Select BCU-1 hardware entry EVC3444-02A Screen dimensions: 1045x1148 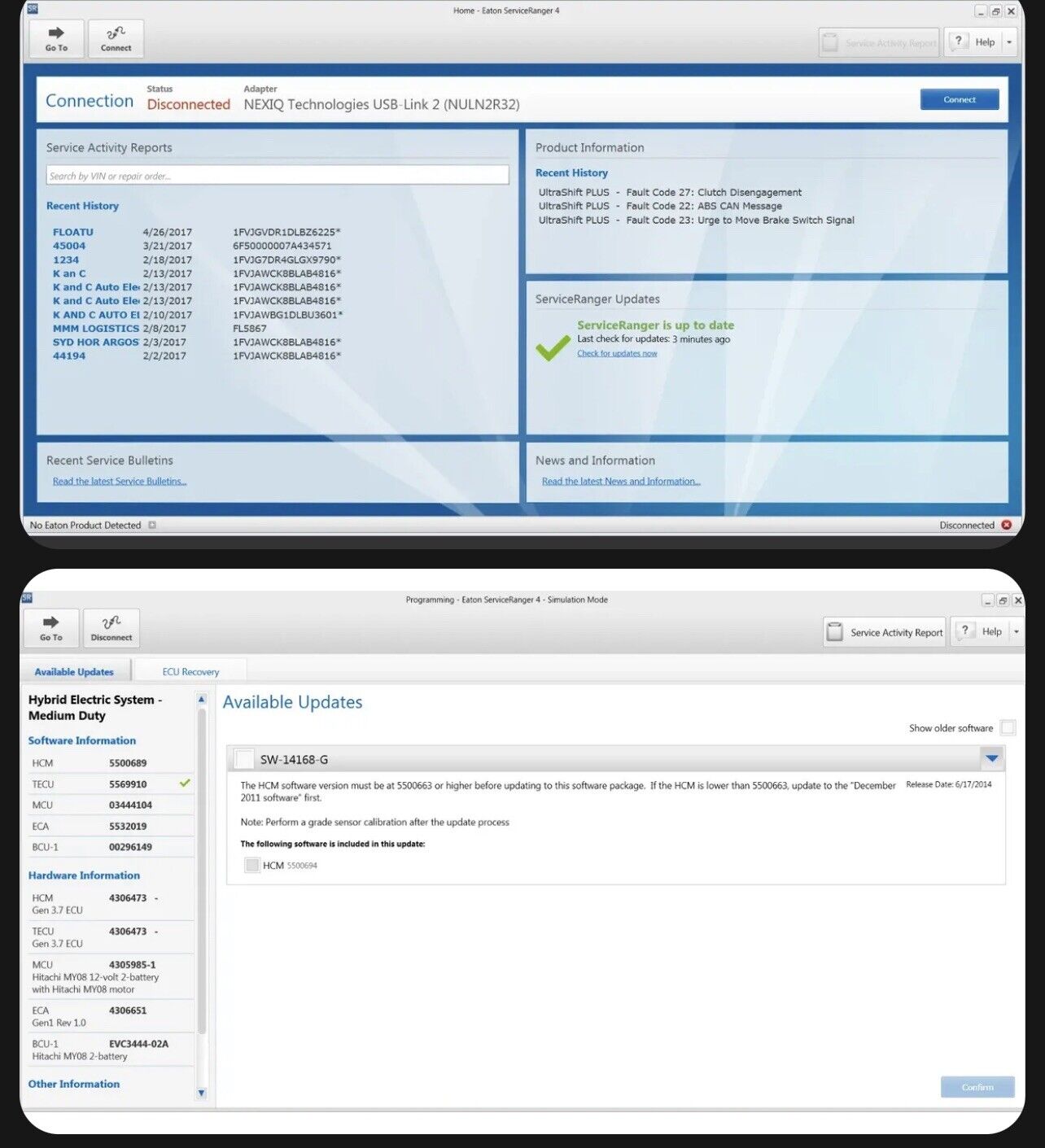coord(111,1050)
